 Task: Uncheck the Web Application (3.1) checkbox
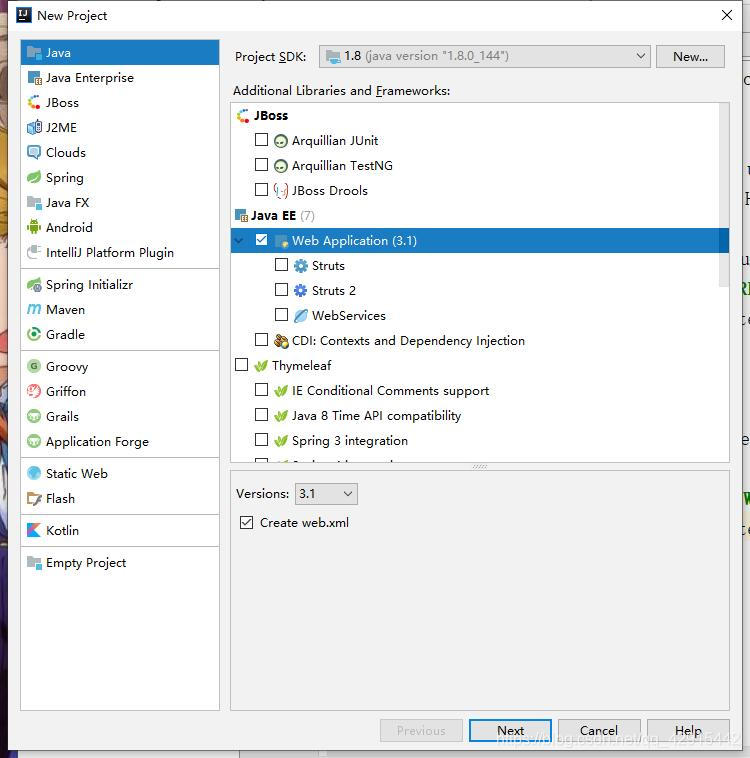pyautogui.click(x=261, y=240)
